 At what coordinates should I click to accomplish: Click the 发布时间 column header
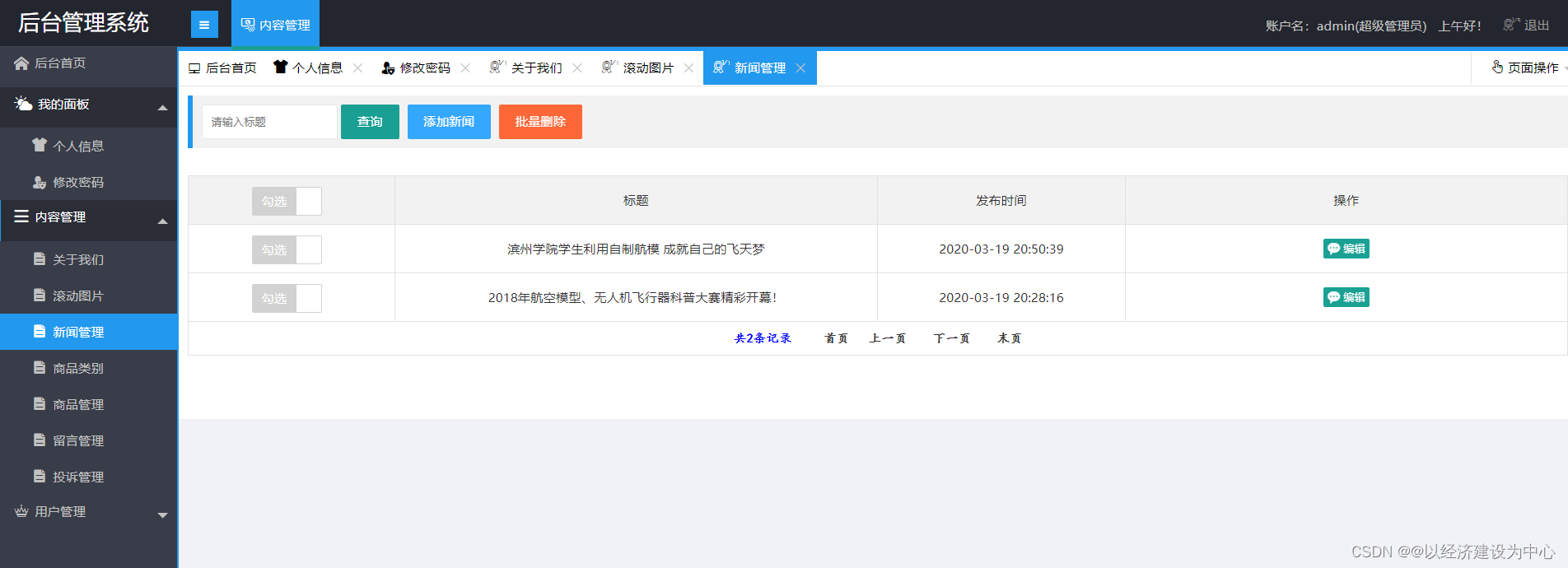[1001, 200]
